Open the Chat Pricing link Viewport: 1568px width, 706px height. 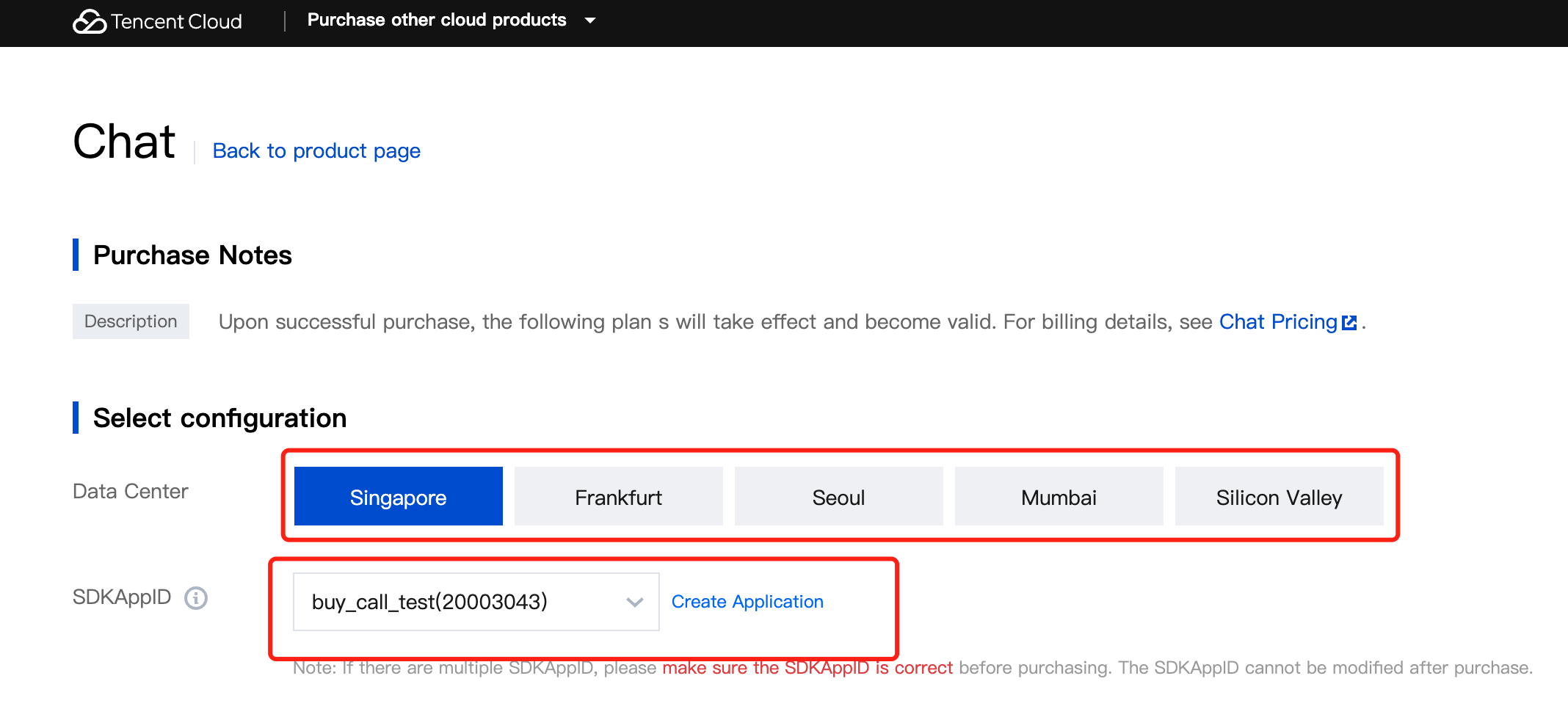[1278, 322]
